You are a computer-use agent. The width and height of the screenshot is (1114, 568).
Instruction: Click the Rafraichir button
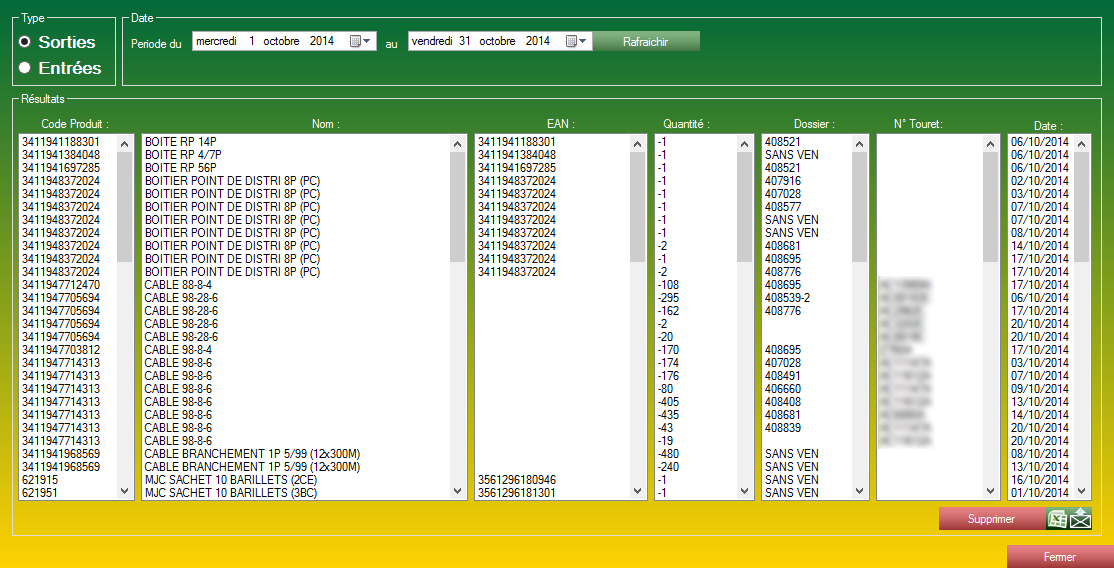tap(645, 41)
